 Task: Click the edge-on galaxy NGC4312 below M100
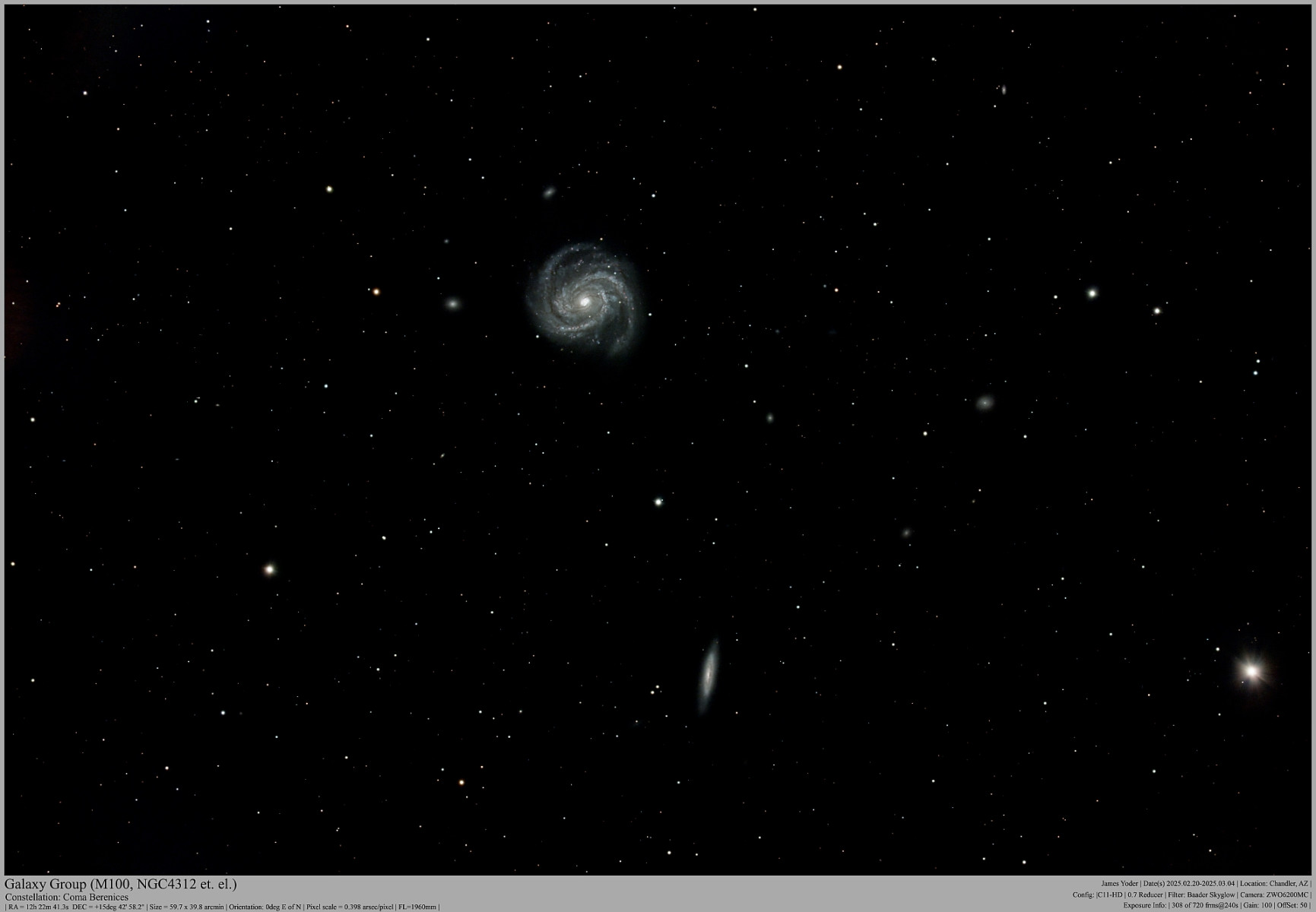click(x=709, y=676)
